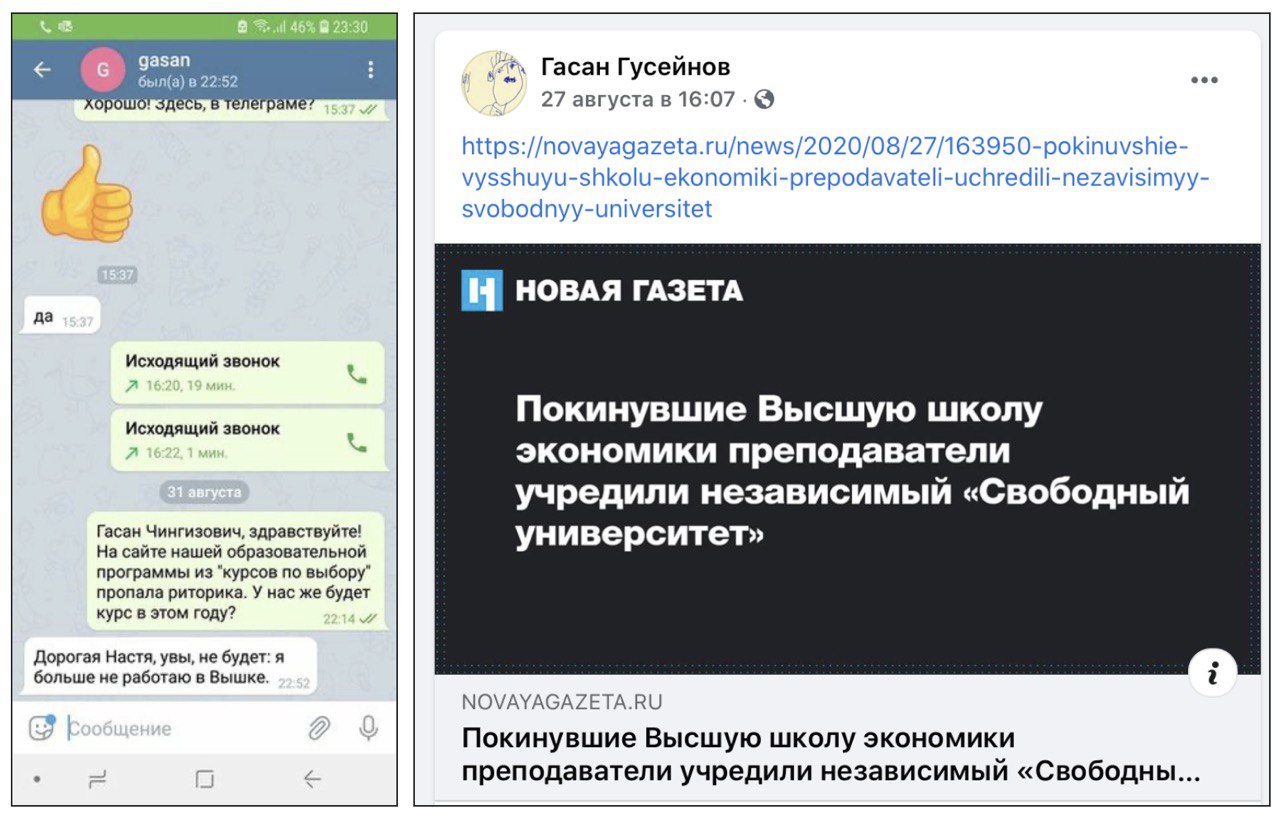Tap the Android home button
The height and width of the screenshot is (816, 1280).
click(205, 779)
